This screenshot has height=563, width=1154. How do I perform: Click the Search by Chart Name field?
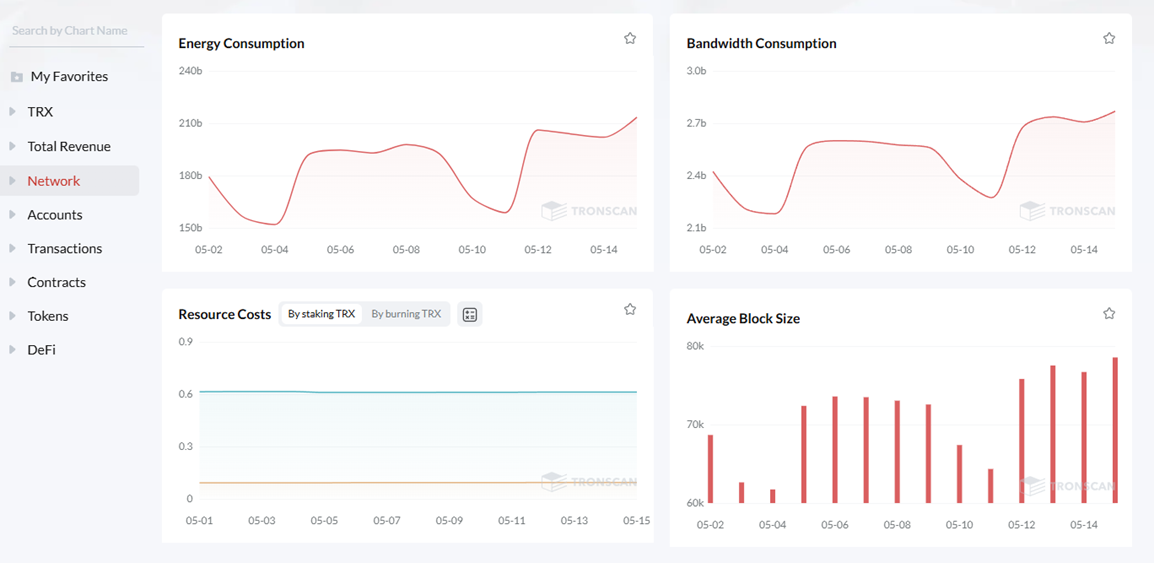point(76,32)
